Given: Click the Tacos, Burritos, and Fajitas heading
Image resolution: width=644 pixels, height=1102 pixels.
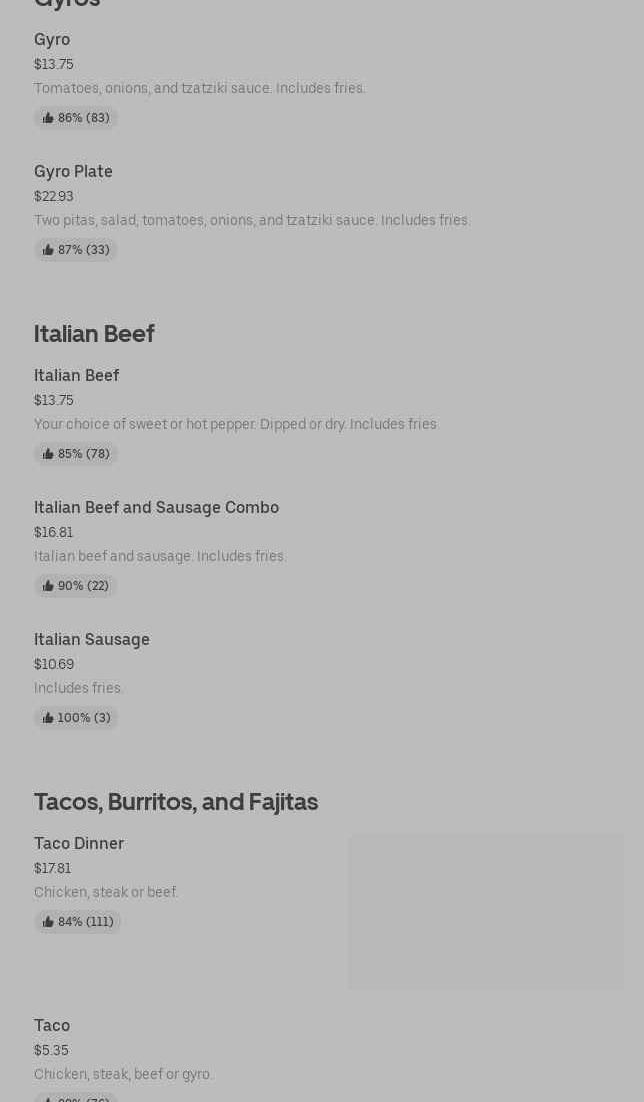Looking at the screenshot, I should pos(176,802).
